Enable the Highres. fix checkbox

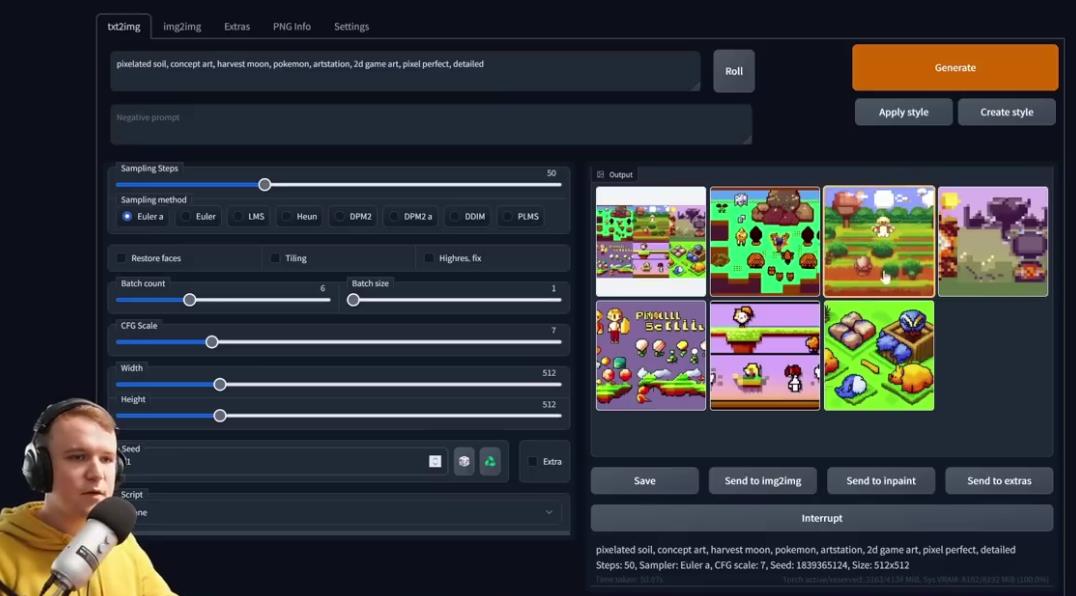coord(429,258)
